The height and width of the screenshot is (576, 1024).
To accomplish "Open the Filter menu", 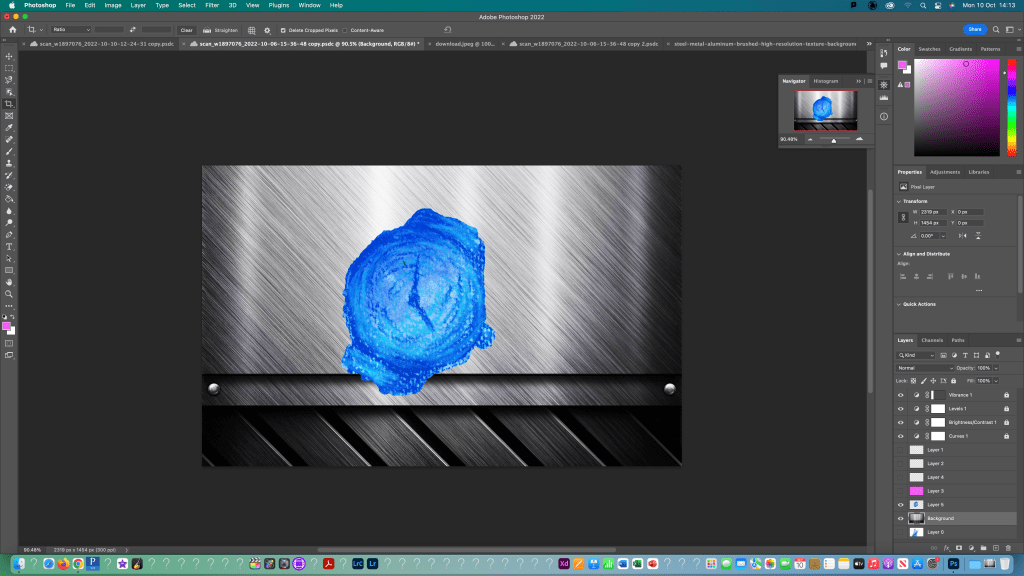I will [210, 5].
